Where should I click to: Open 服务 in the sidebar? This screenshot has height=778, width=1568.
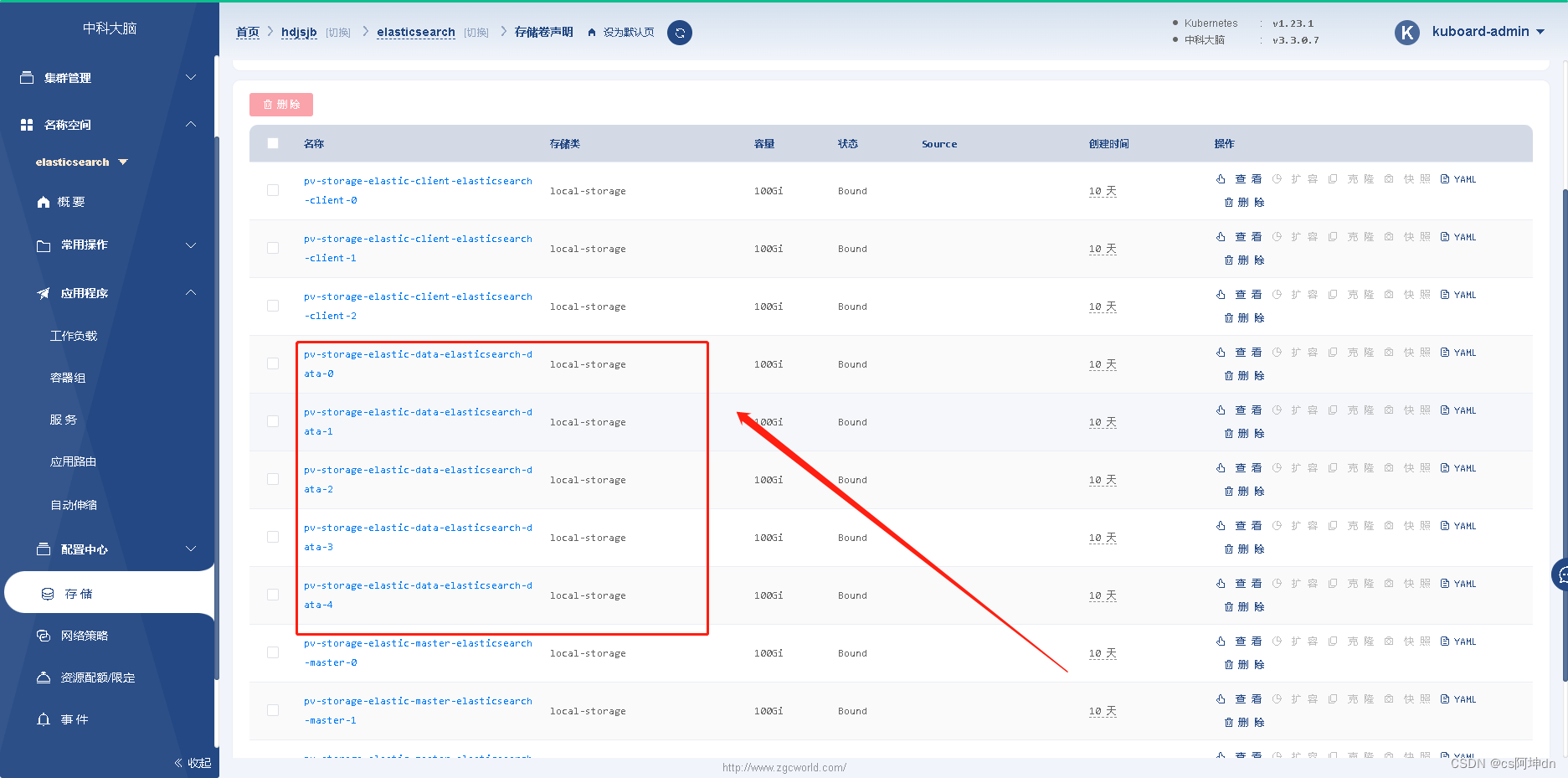click(x=64, y=420)
